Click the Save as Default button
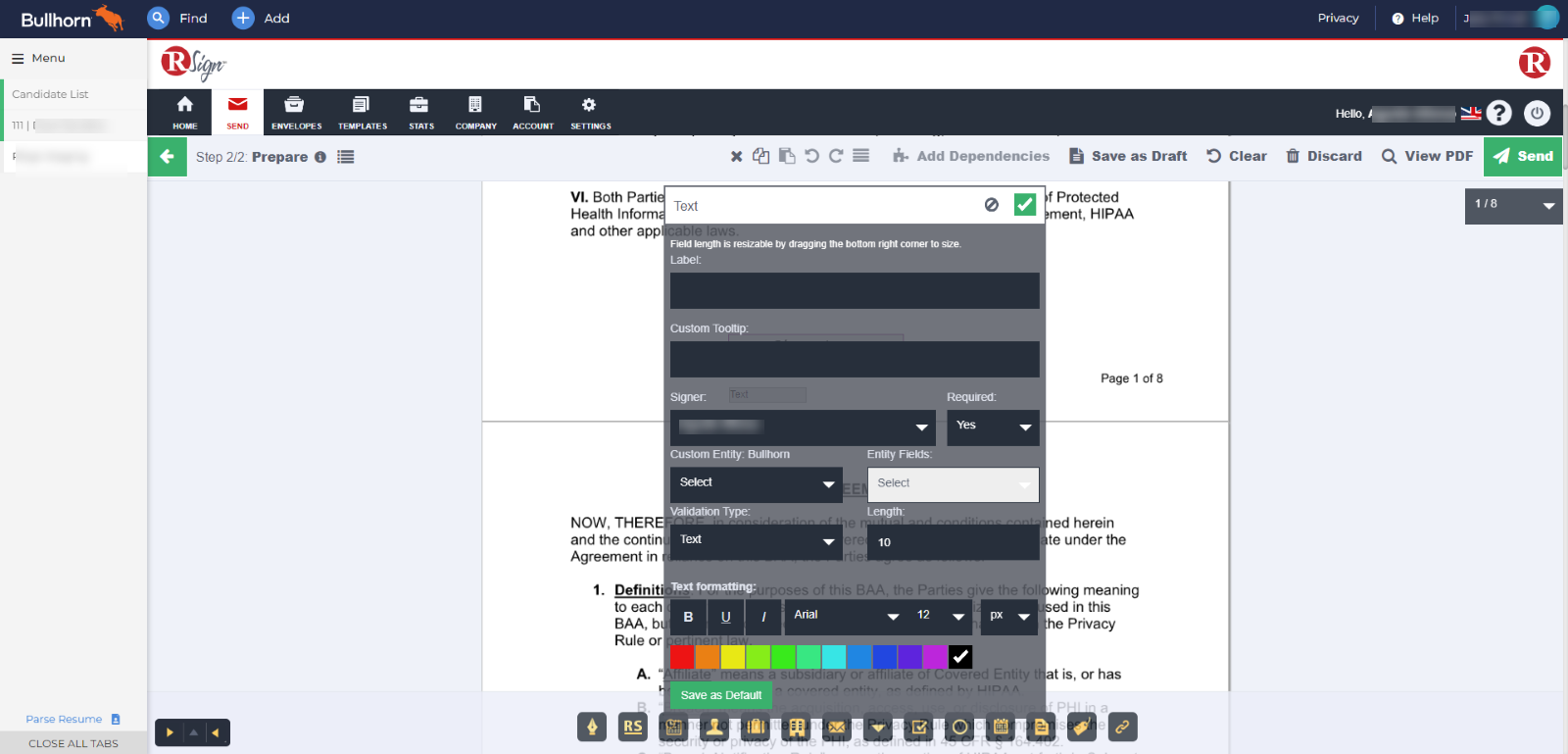 click(720, 695)
